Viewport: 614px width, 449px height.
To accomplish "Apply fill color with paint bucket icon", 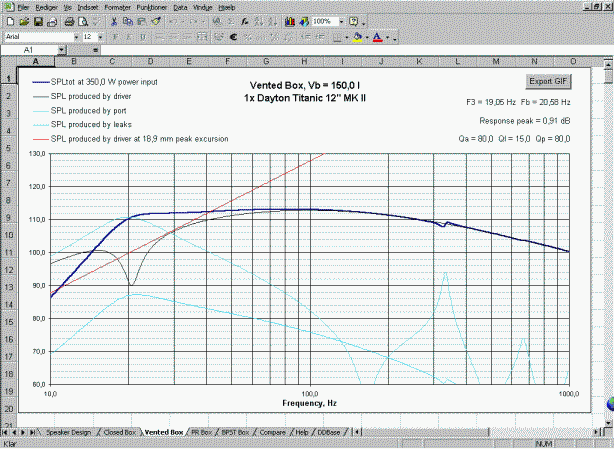I will coord(357,37).
